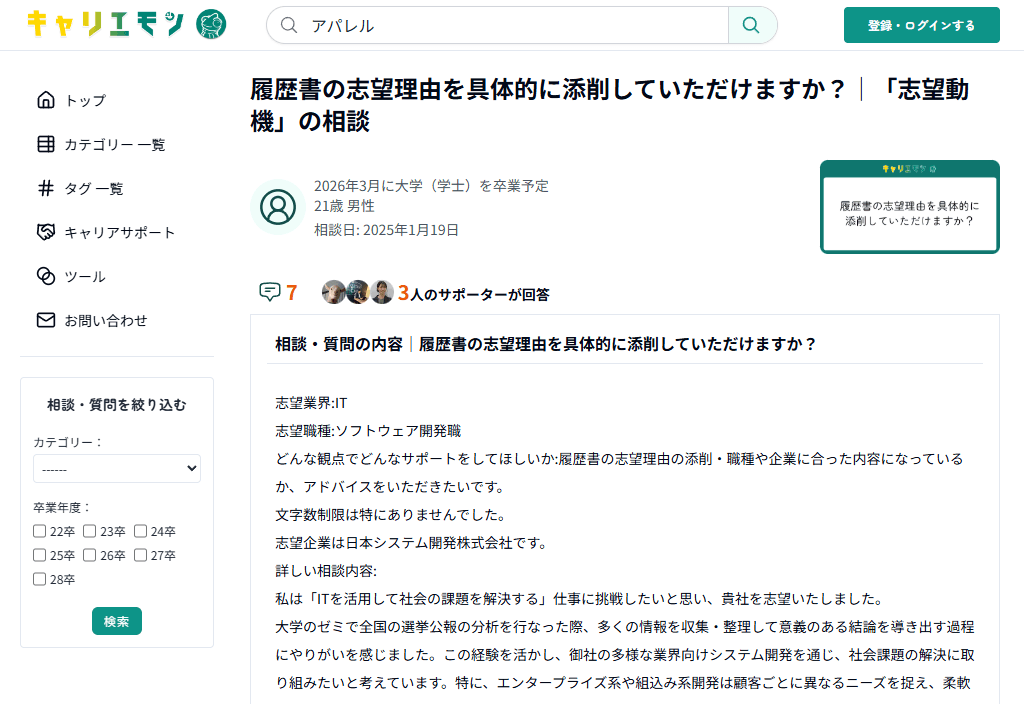Click the handshake icon beside キャリアサポート
This screenshot has height=704, width=1024.
pyautogui.click(x=45, y=232)
